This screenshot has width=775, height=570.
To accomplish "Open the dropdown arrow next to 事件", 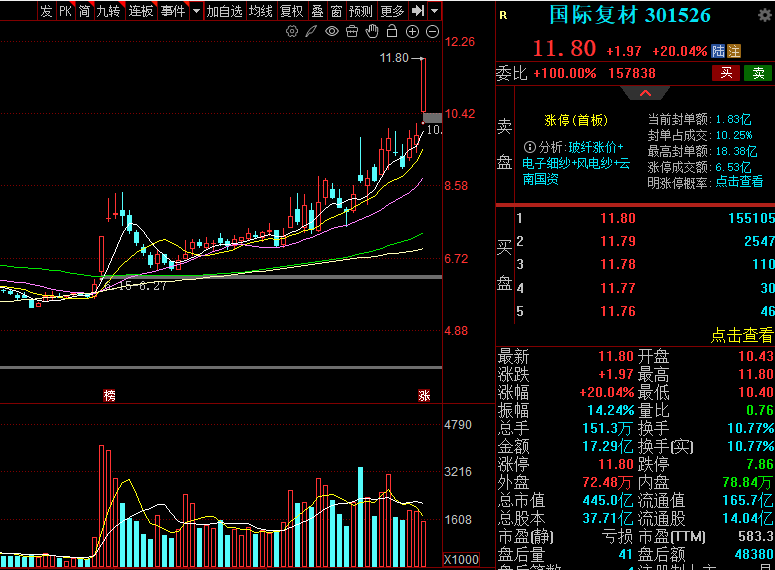I will pos(196,11).
